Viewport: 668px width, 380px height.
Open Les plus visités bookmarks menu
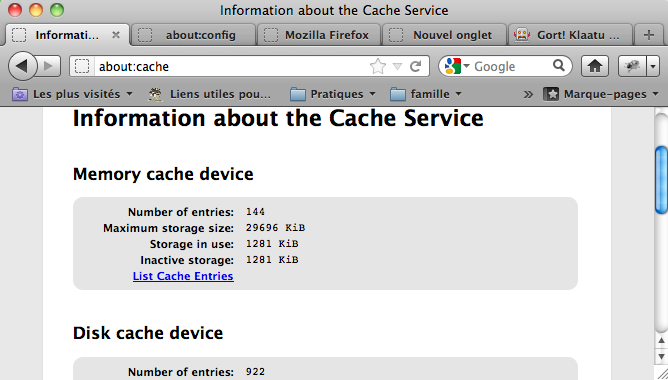pyautogui.click(x=72, y=94)
